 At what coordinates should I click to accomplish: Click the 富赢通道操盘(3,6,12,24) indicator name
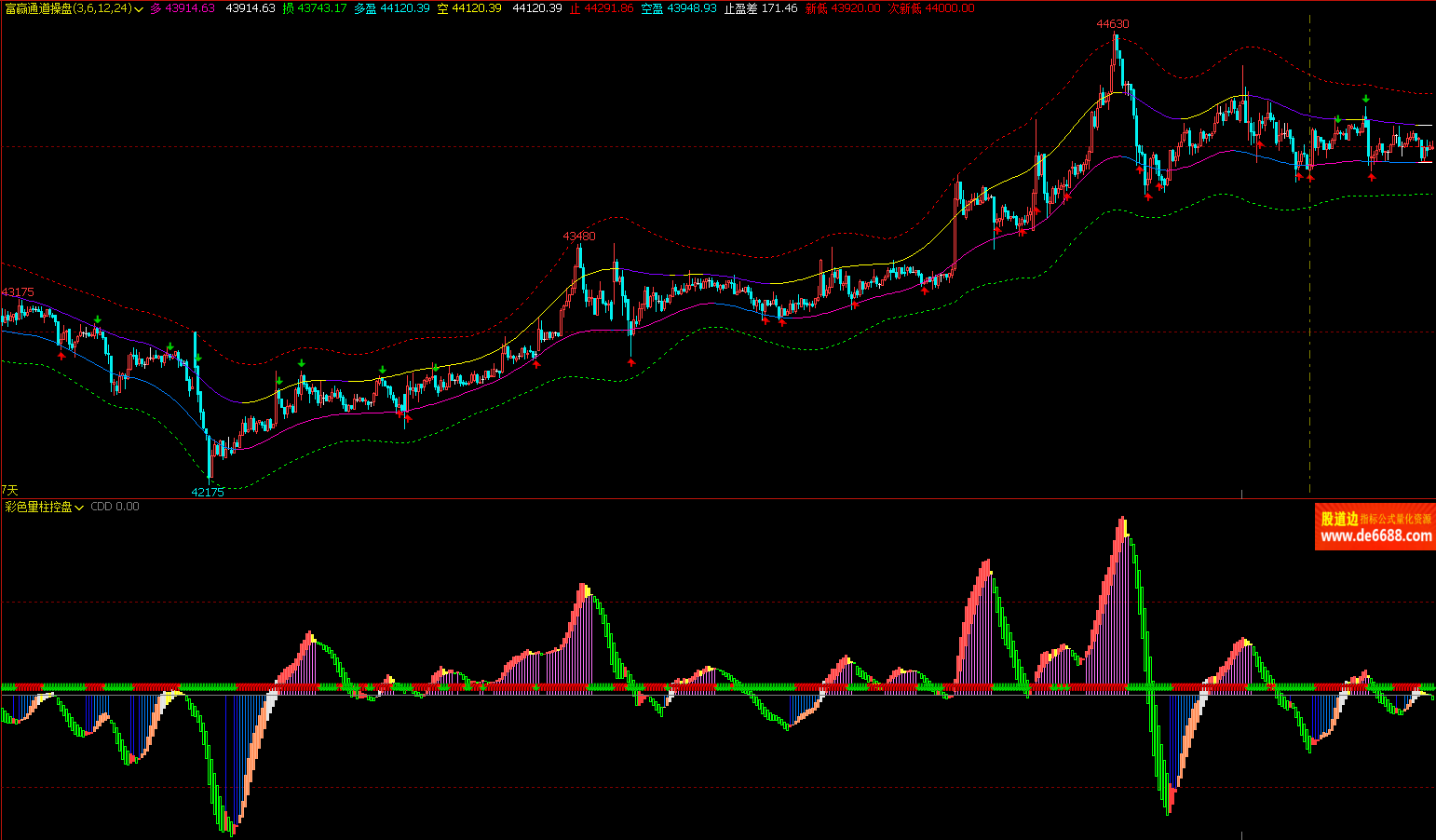click(67, 8)
